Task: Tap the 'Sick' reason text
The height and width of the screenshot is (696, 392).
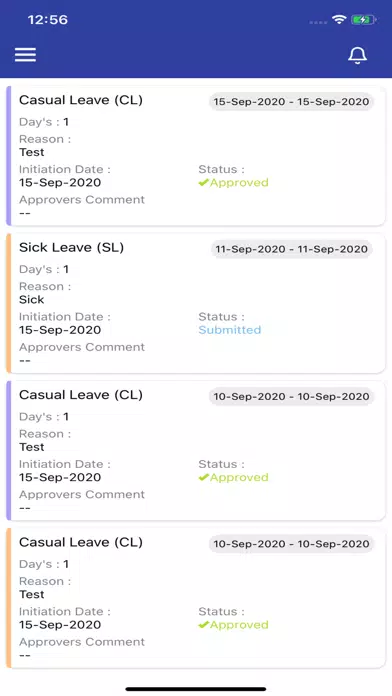Action: click(32, 300)
